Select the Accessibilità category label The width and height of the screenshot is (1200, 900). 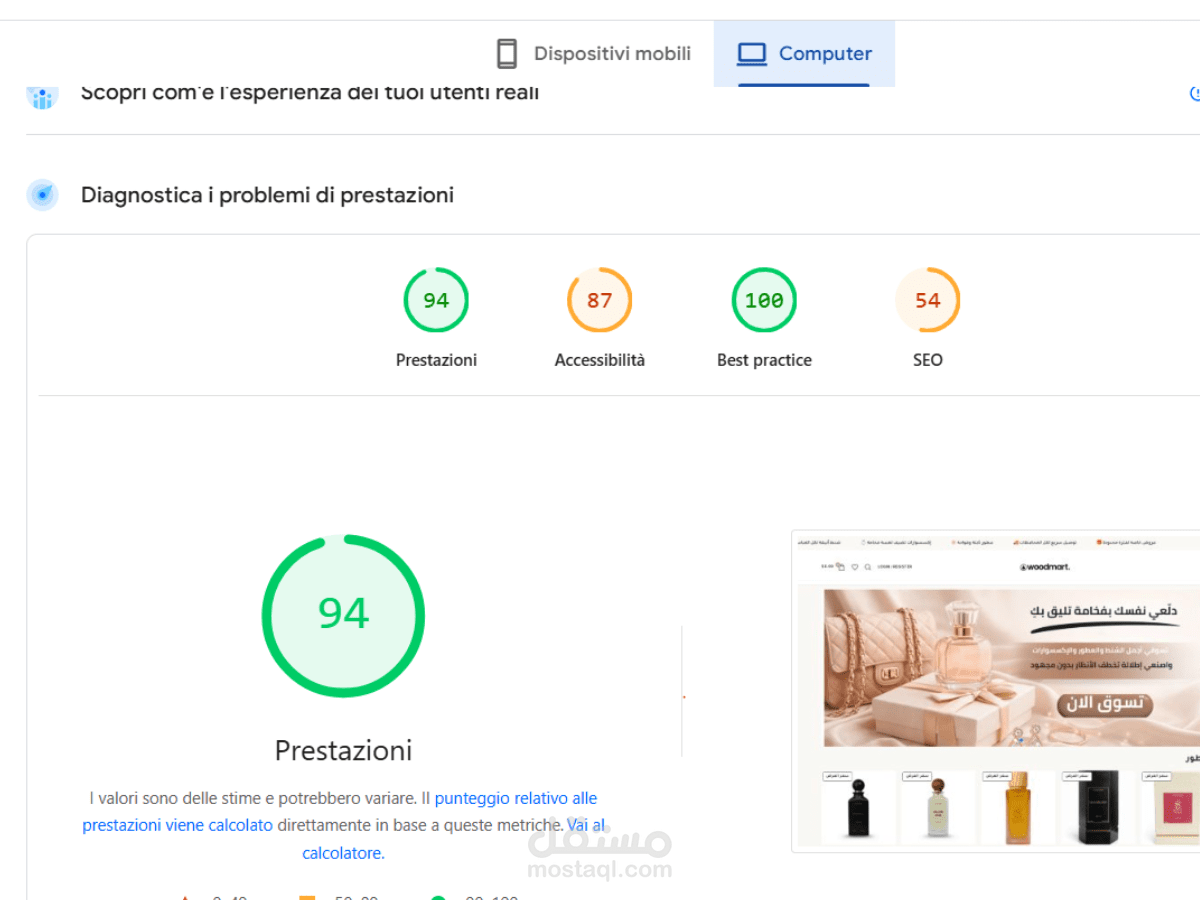point(600,360)
